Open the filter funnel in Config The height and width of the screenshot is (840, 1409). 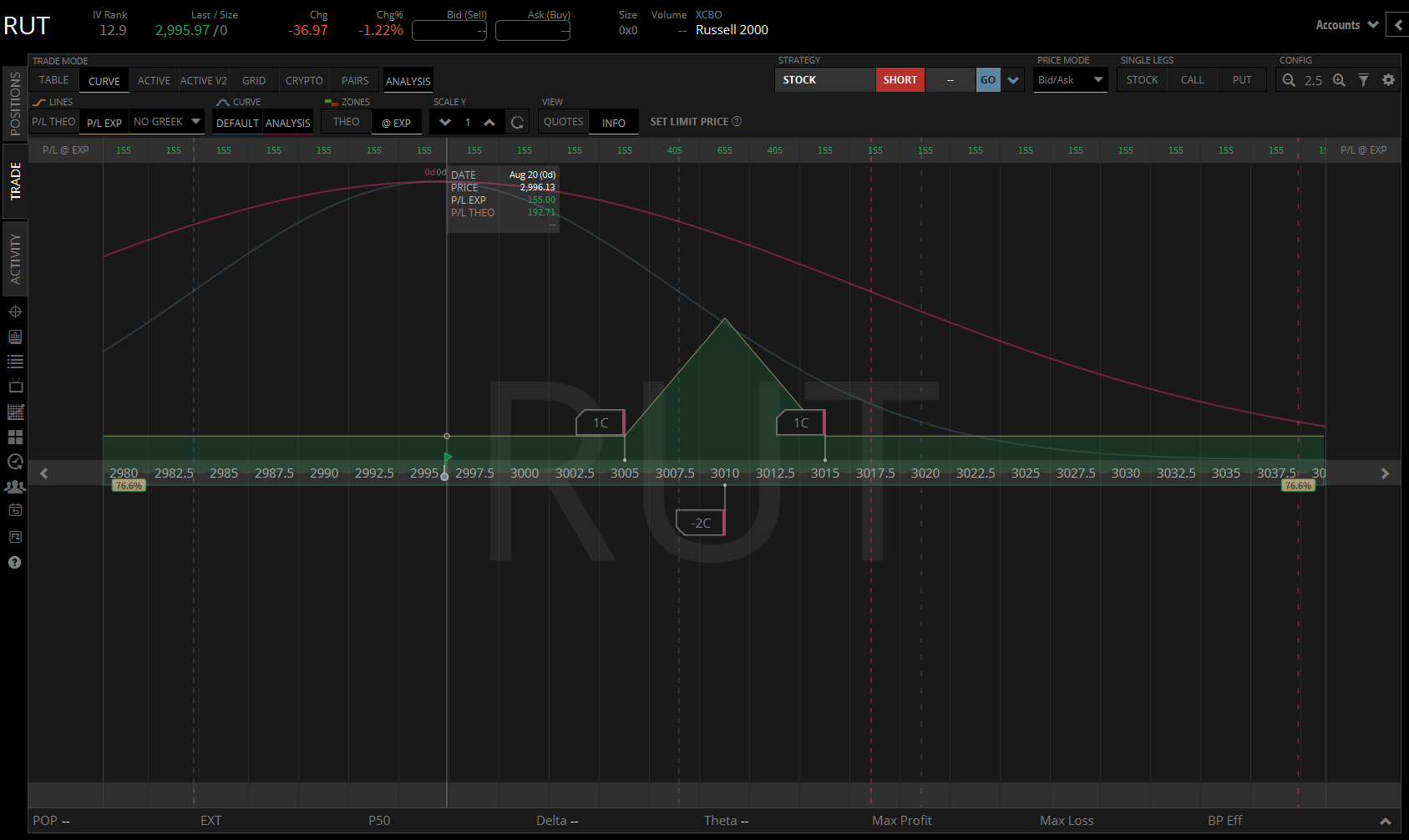tap(1363, 80)
